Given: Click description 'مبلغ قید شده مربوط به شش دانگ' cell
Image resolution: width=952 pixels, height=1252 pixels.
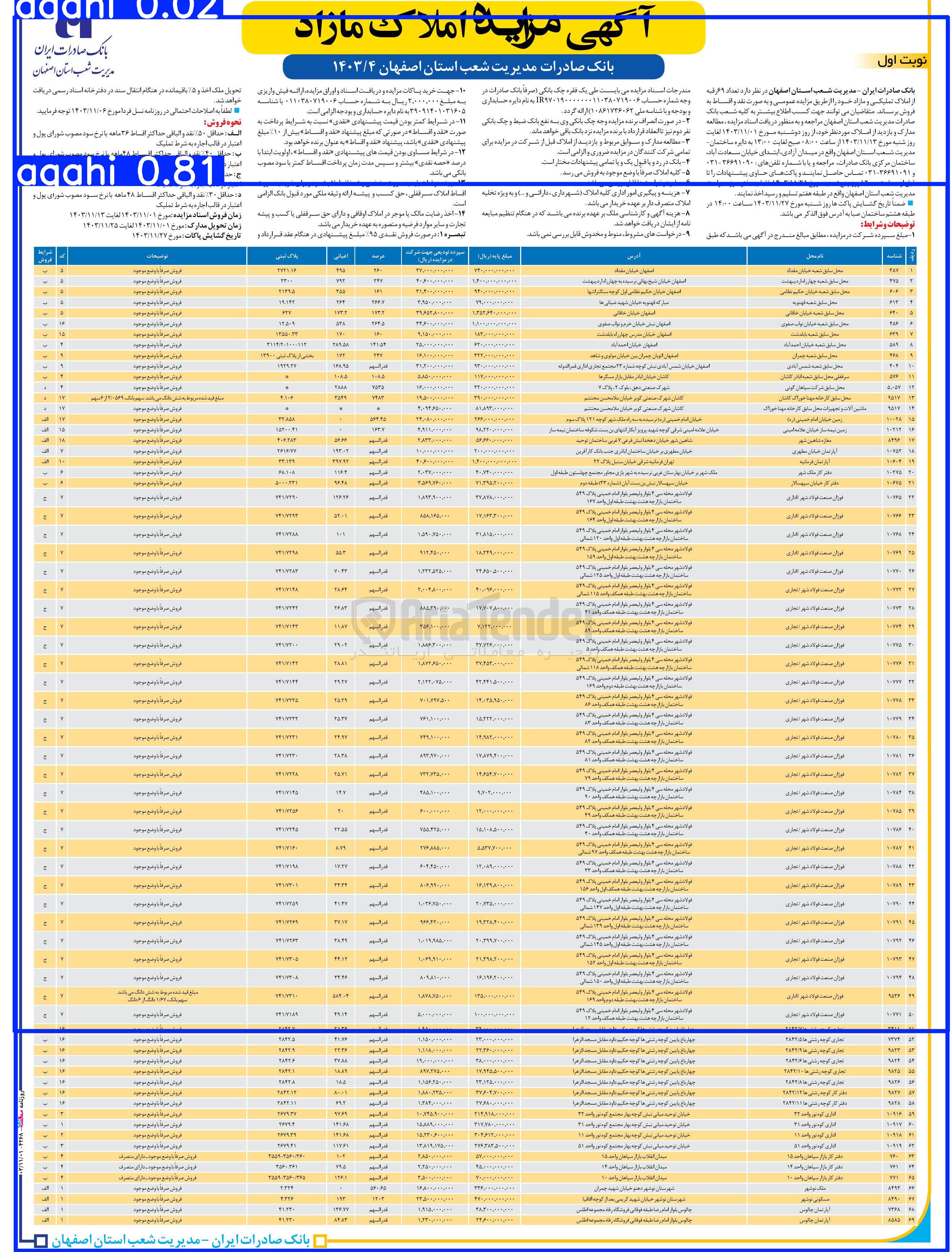Looking at the screenshot, I should (x=157, y=398).
